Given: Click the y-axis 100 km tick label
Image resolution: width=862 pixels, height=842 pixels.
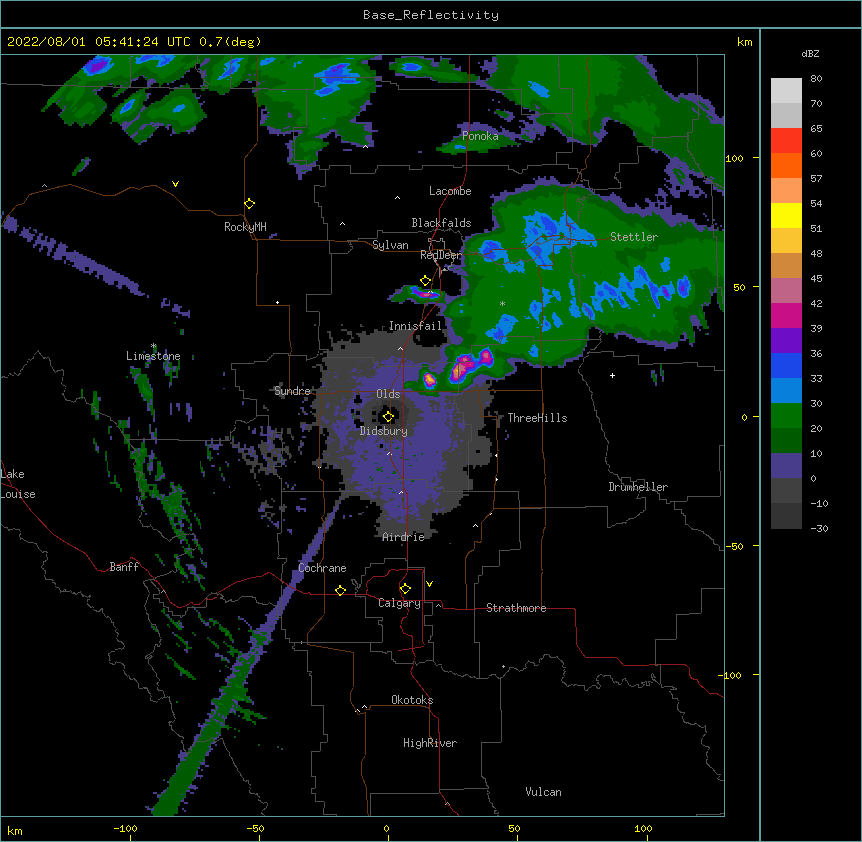Looking at the screenshot, I should point(734,158).
